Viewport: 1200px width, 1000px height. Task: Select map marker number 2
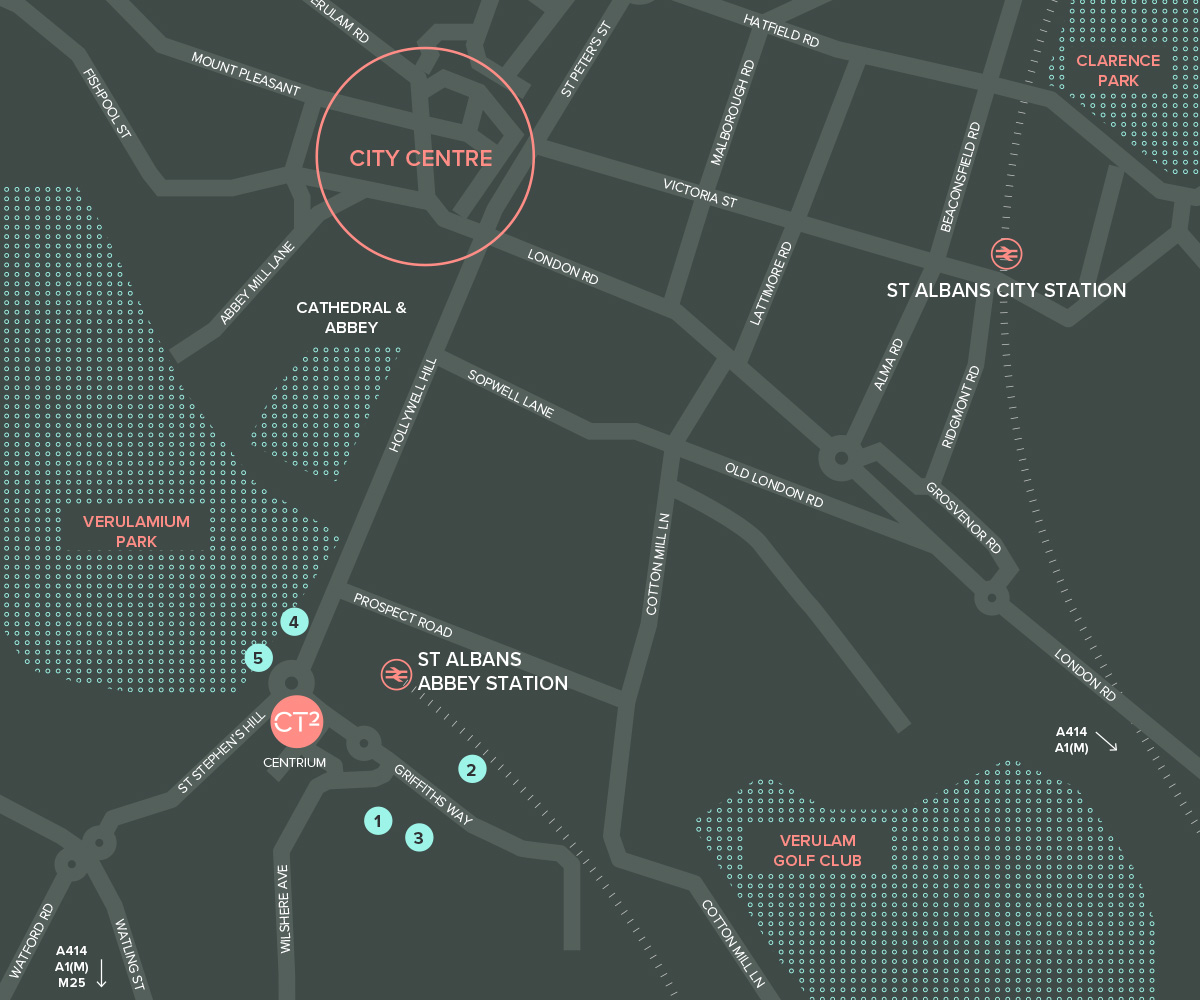click(x=472, y=769)
